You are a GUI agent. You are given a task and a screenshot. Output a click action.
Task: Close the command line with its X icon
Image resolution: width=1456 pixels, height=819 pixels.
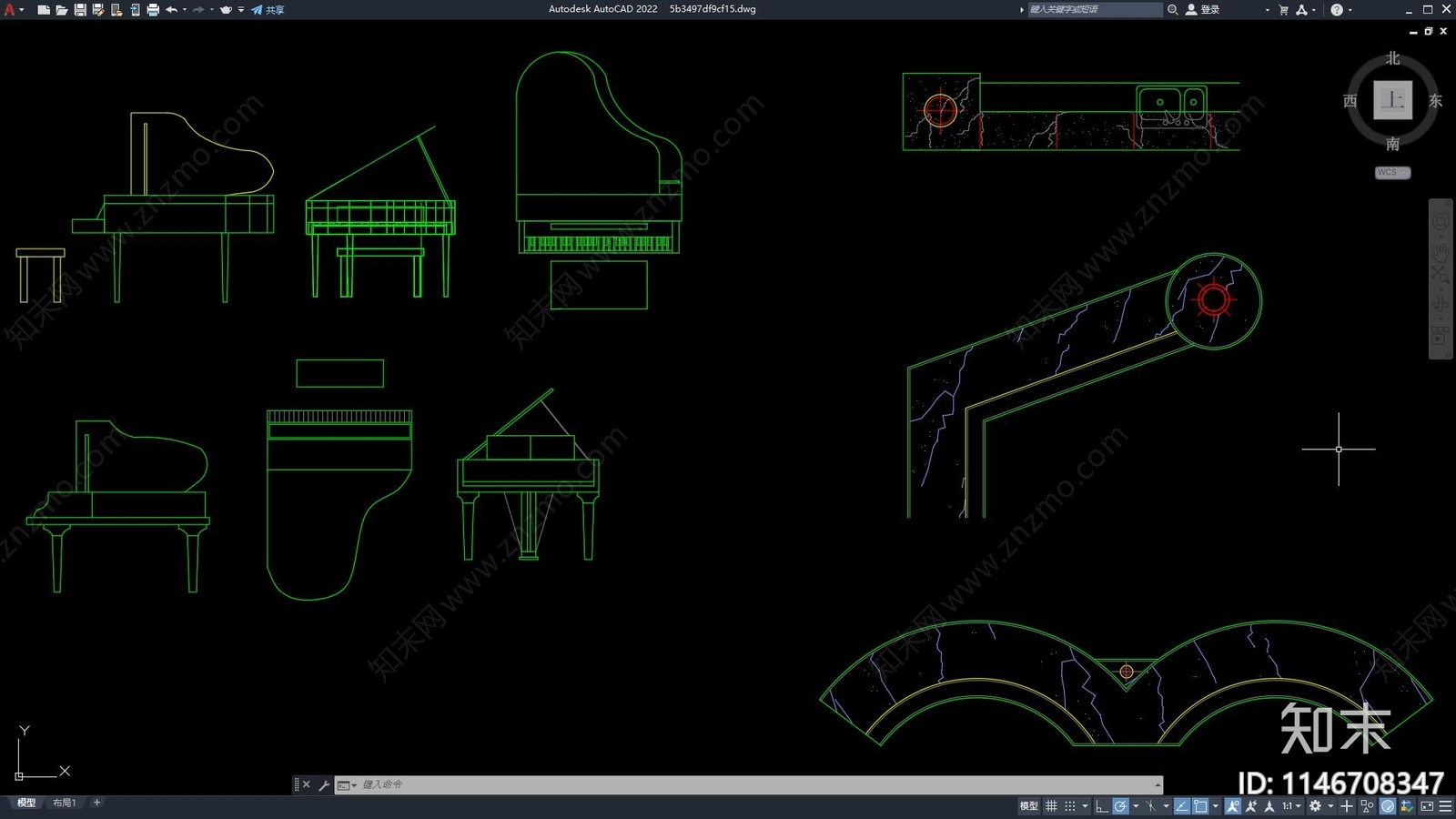(x=307, y=785)
